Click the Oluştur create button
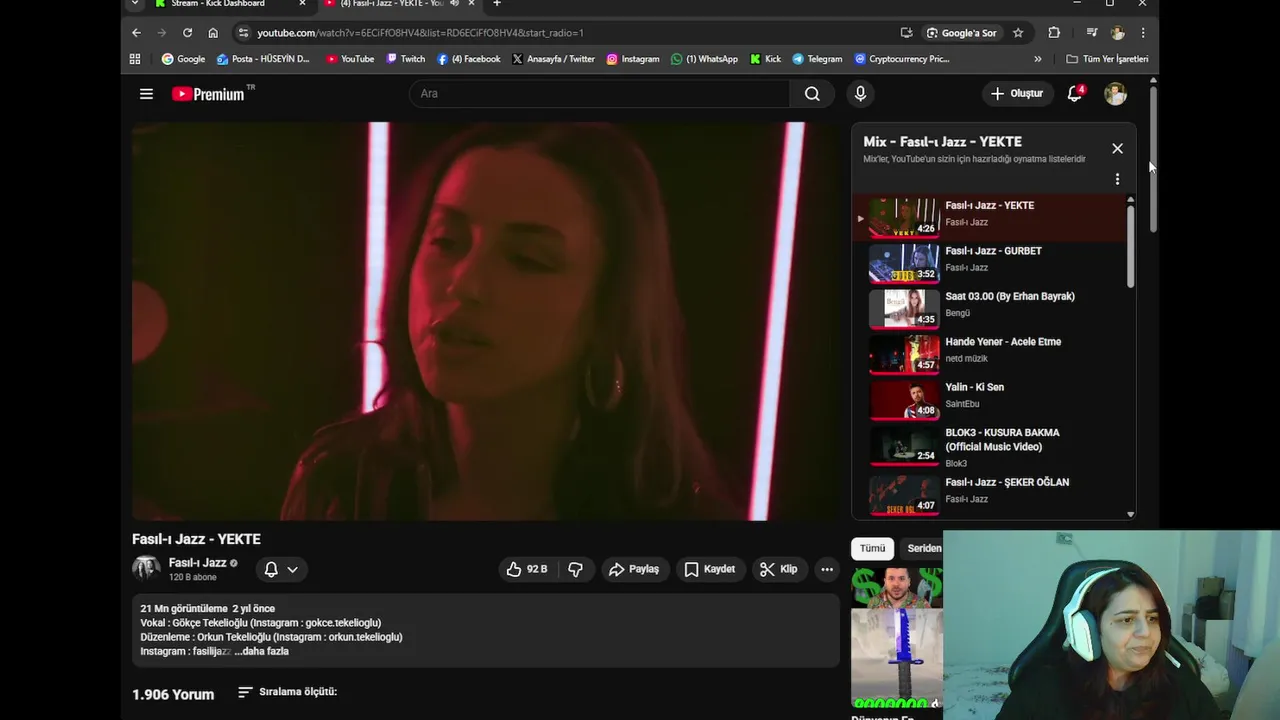This screenshot has width=1280, height=720. coord(1016,94)
